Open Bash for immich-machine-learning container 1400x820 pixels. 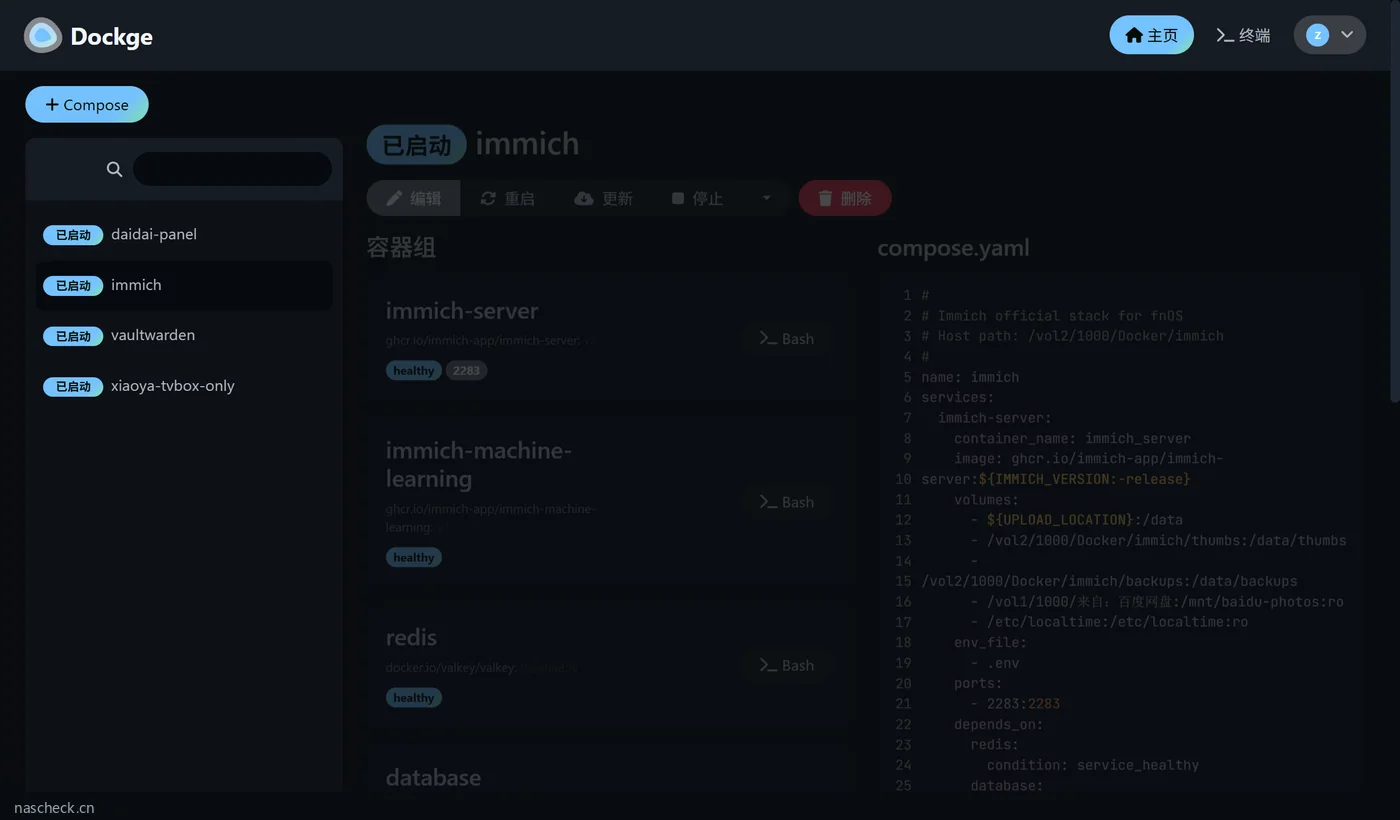point(786,502)
